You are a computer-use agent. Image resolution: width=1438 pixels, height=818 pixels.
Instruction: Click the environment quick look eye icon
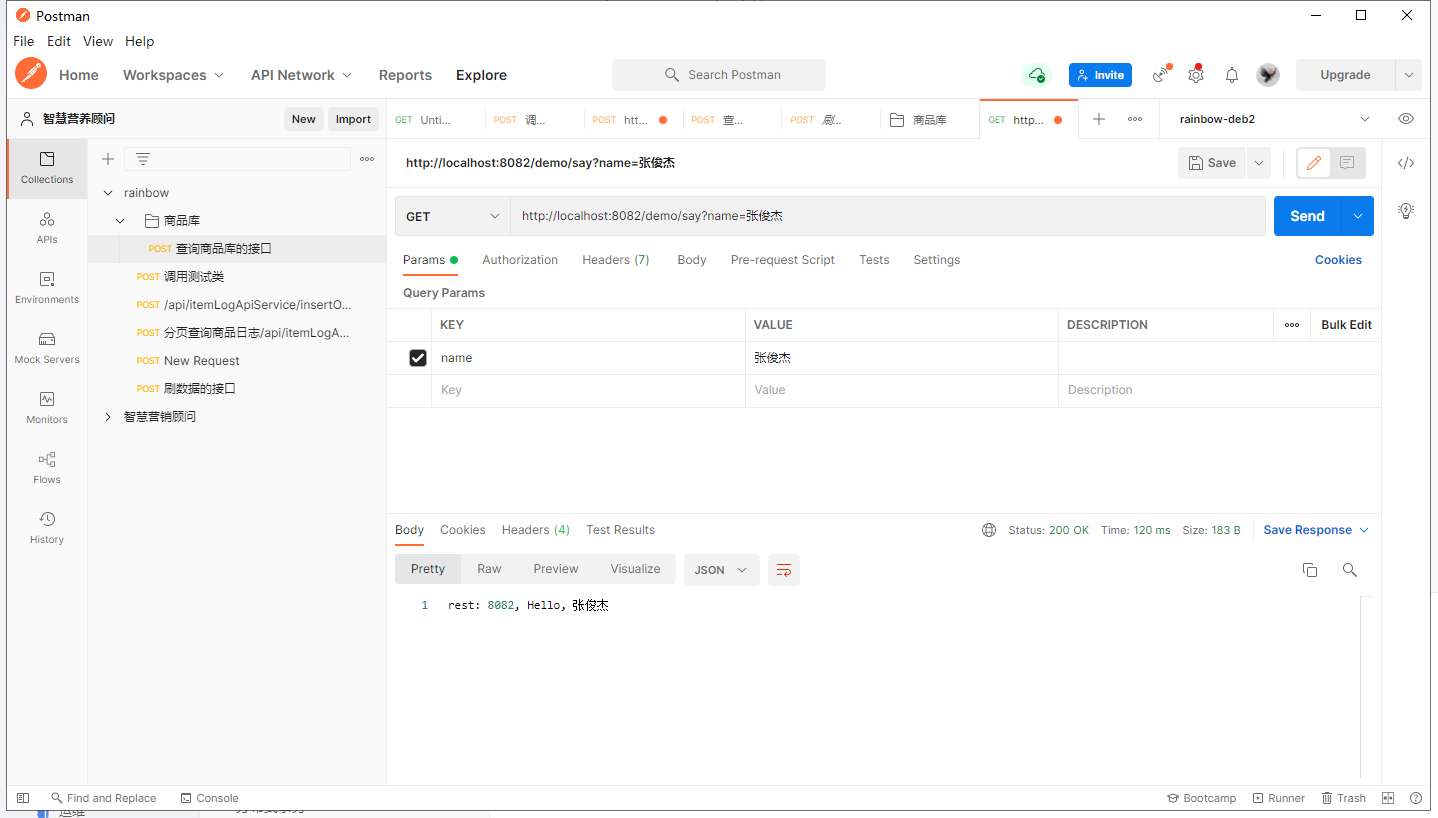1406,119
